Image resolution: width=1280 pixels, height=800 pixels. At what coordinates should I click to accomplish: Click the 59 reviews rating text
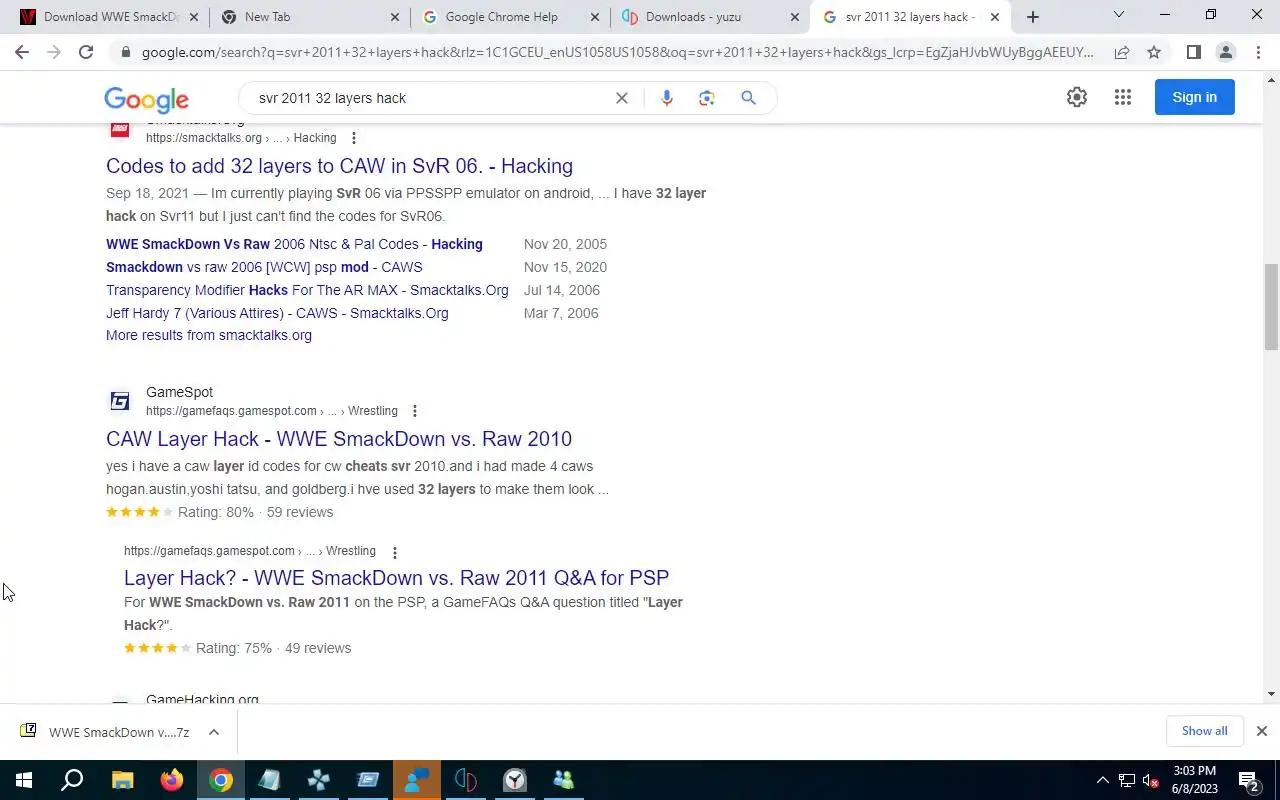click(x=300, y=512)
